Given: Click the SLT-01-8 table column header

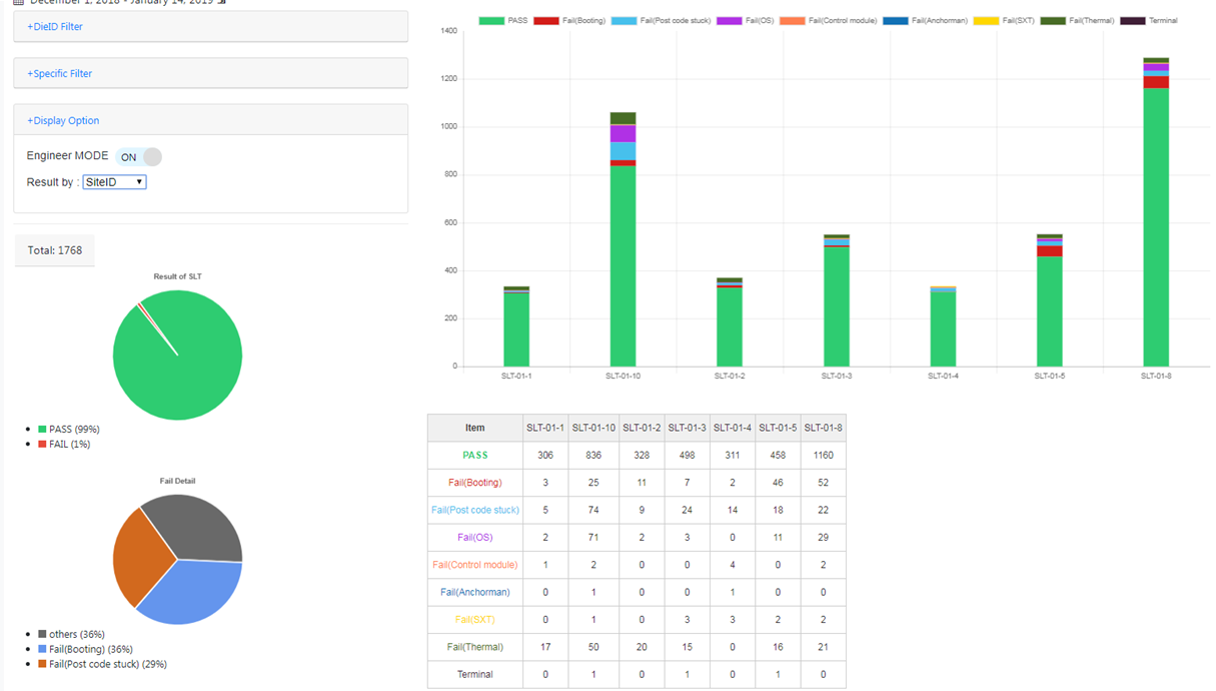Looking at the screenshot, I should click(825, 428).
